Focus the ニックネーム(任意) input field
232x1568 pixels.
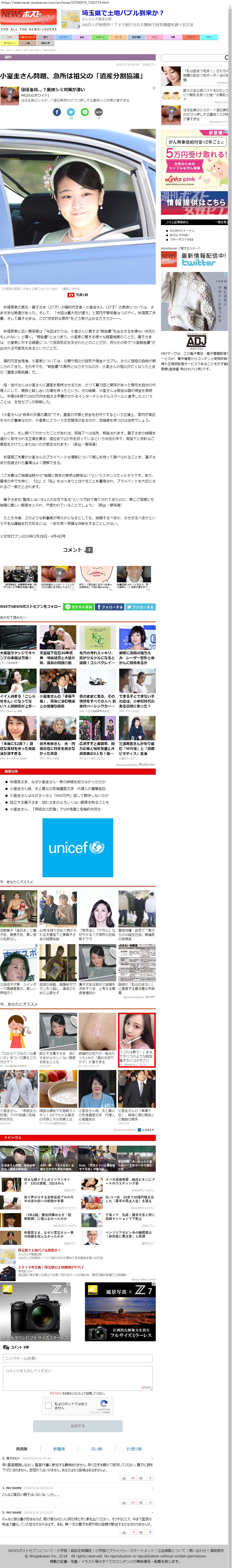77,1358
